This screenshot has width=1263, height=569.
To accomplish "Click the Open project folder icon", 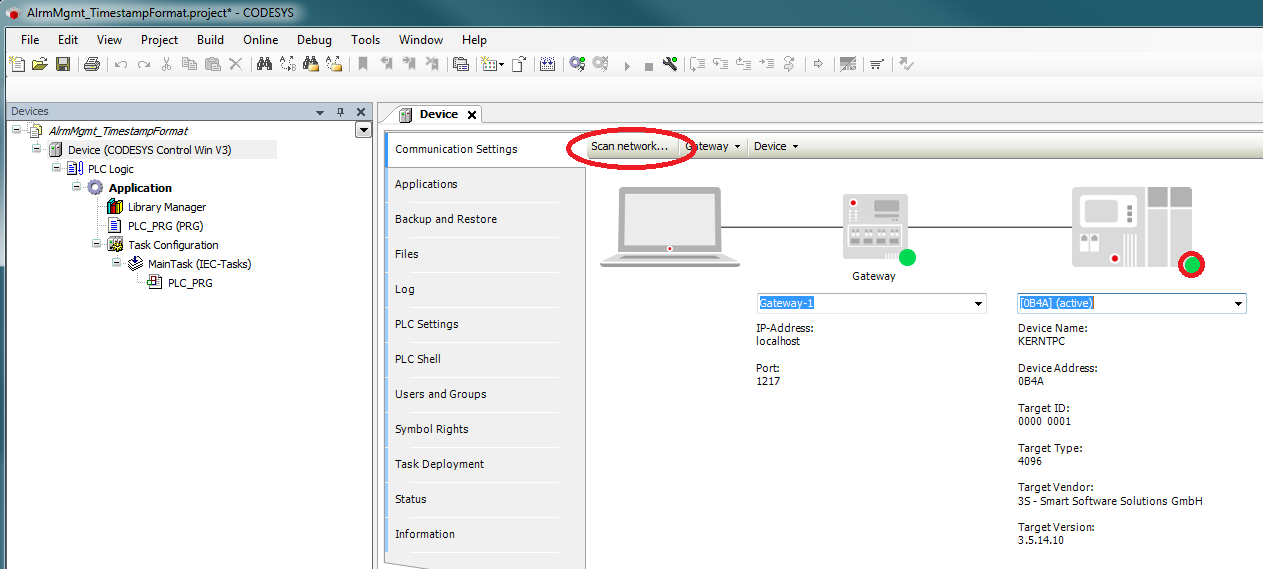I will coord(40,64).
